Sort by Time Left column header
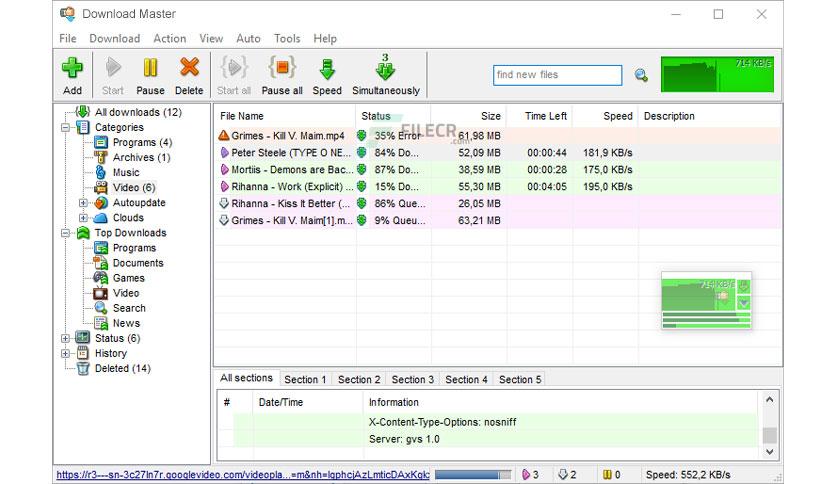 click(x=539, y=116)
